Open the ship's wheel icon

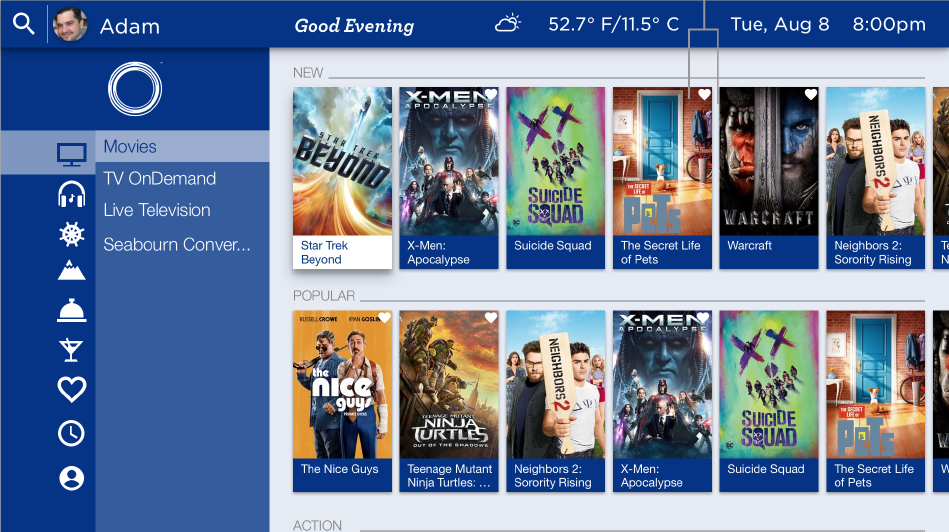click(x=71, y=234)
